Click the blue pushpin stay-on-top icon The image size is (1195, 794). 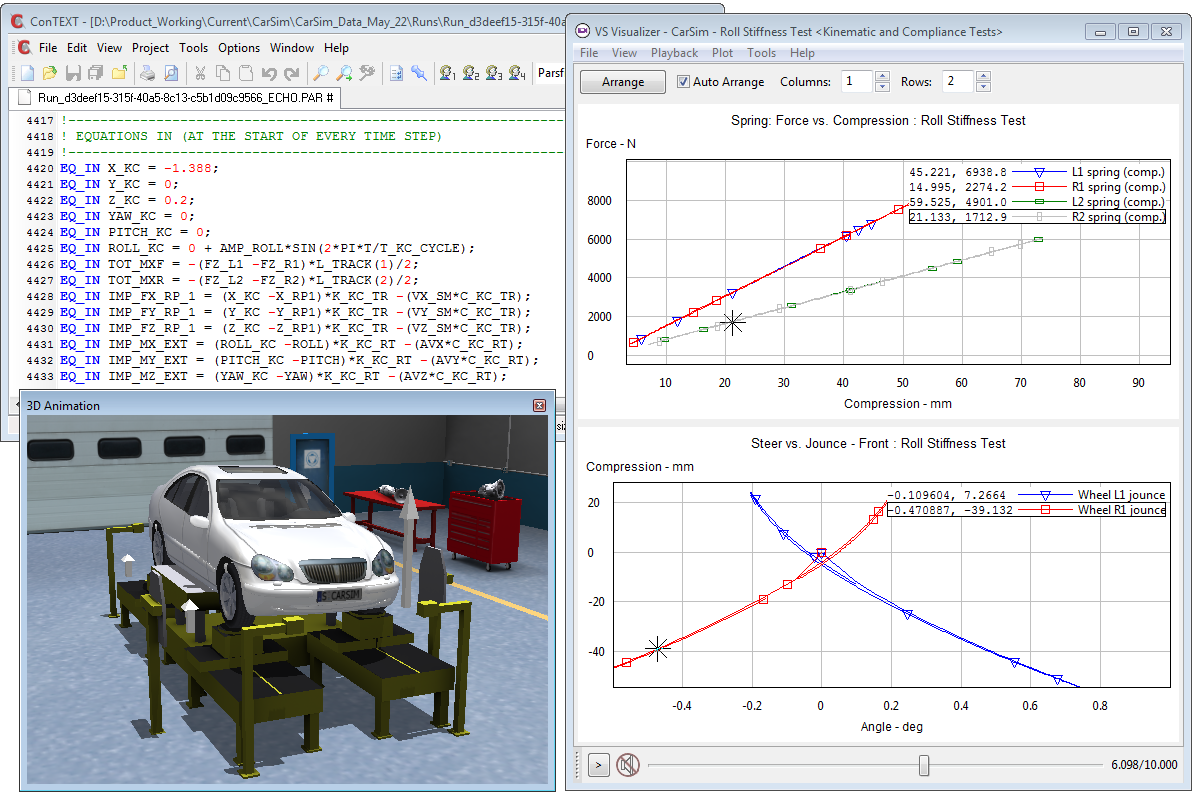(419, 73)
